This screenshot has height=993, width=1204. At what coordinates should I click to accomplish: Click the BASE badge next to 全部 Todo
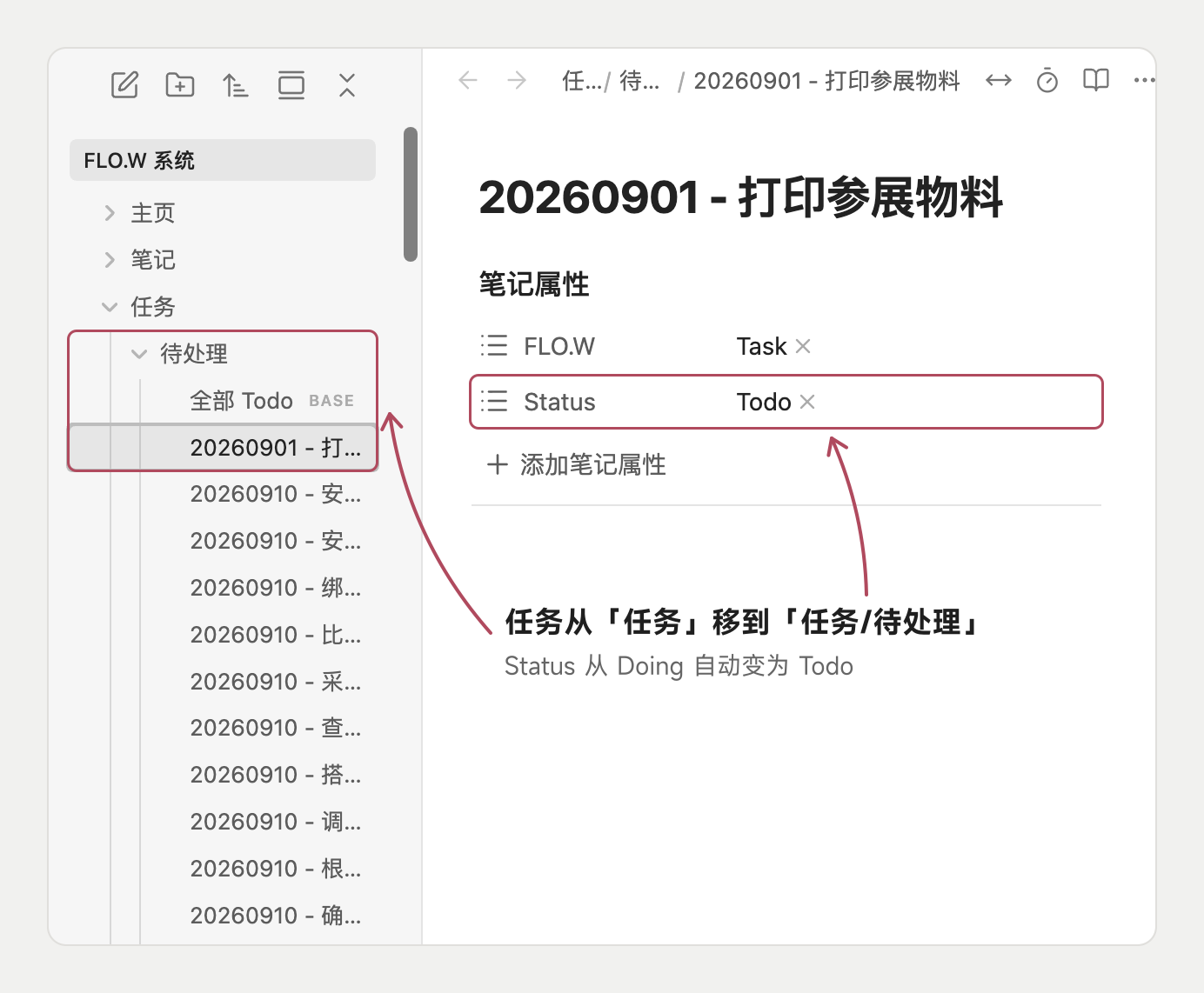click(x=331, y=401)
